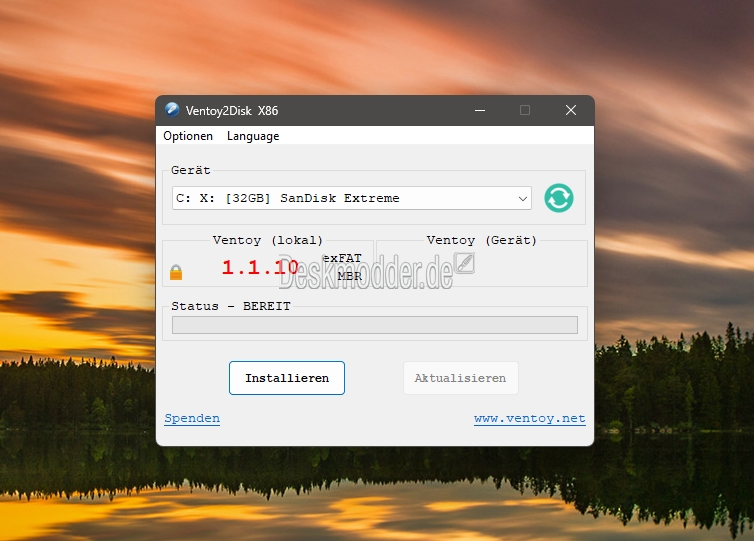Click the red 1.1.10 version number
This screenshot has height=541, width=754.
(259, 267)
